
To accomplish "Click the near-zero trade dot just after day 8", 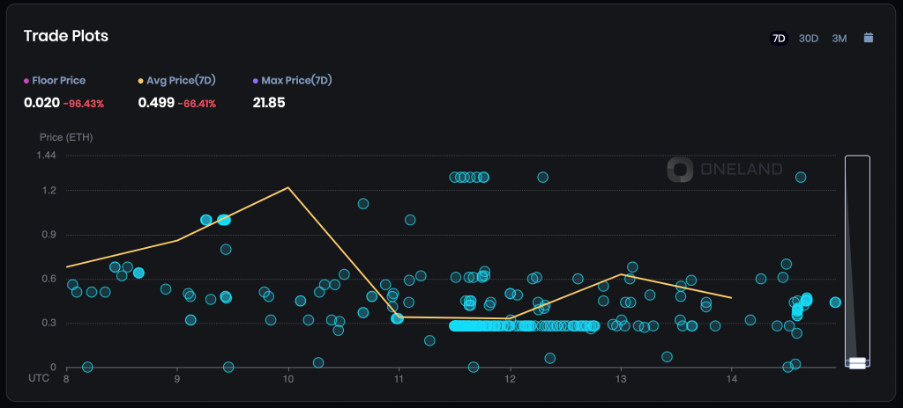I will pos(87,367).
